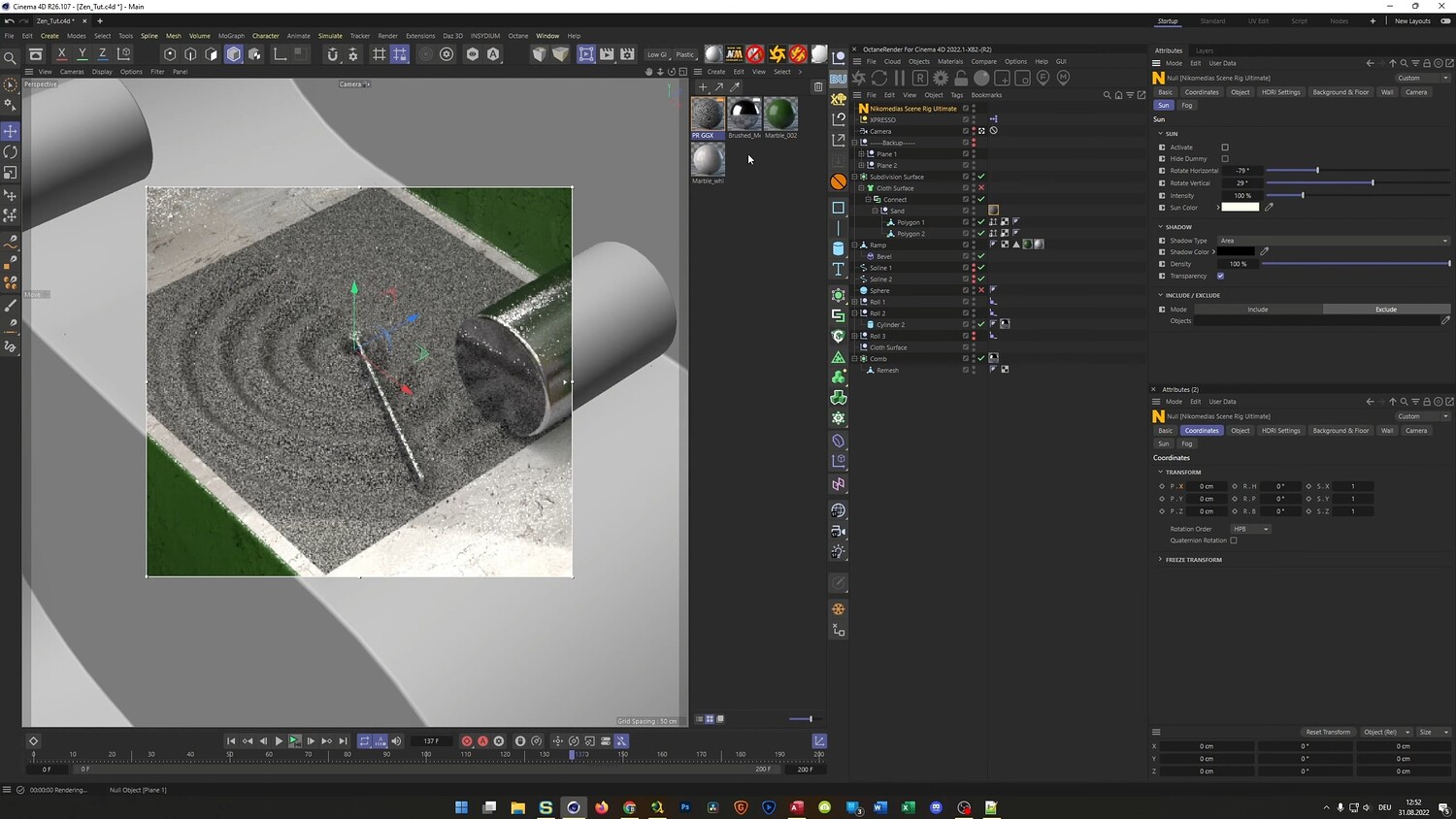Image resolution: width=1456 pixels, height=819 pixels.
Task: Toggle the X axis lock icon
Action: click(62, 54)
